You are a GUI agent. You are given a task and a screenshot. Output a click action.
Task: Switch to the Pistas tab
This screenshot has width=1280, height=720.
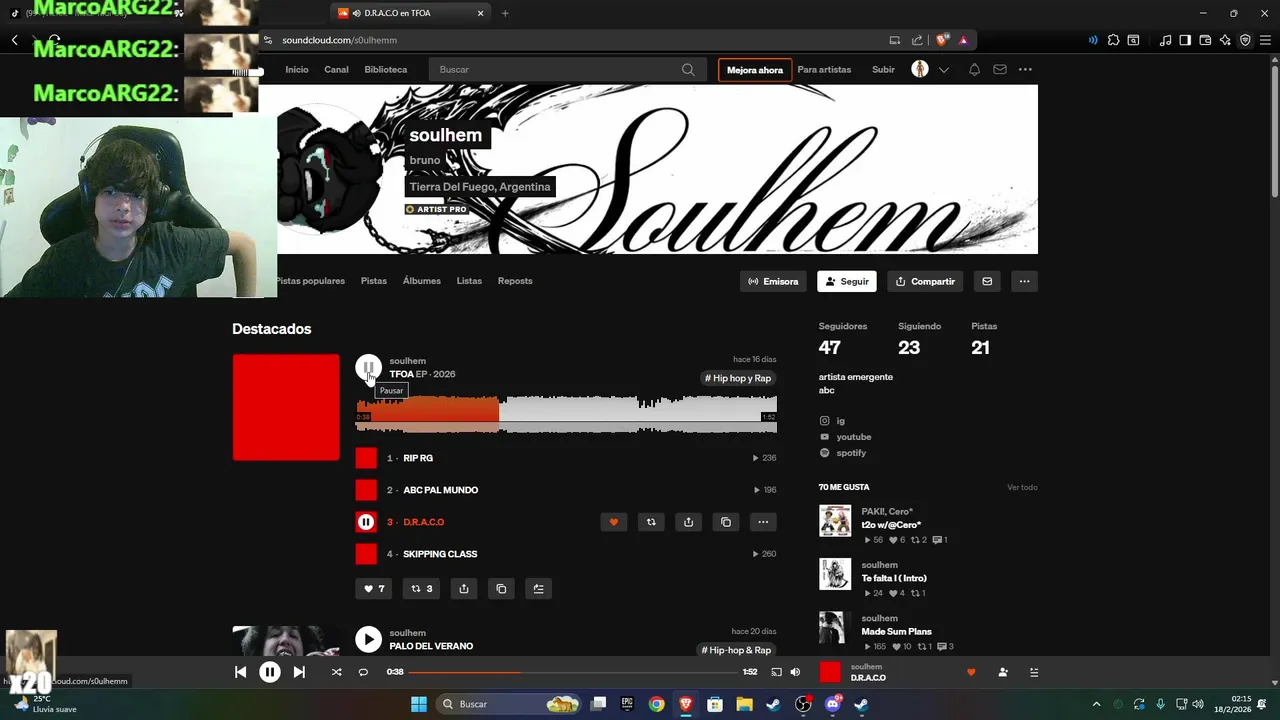(x=374, y=281)
